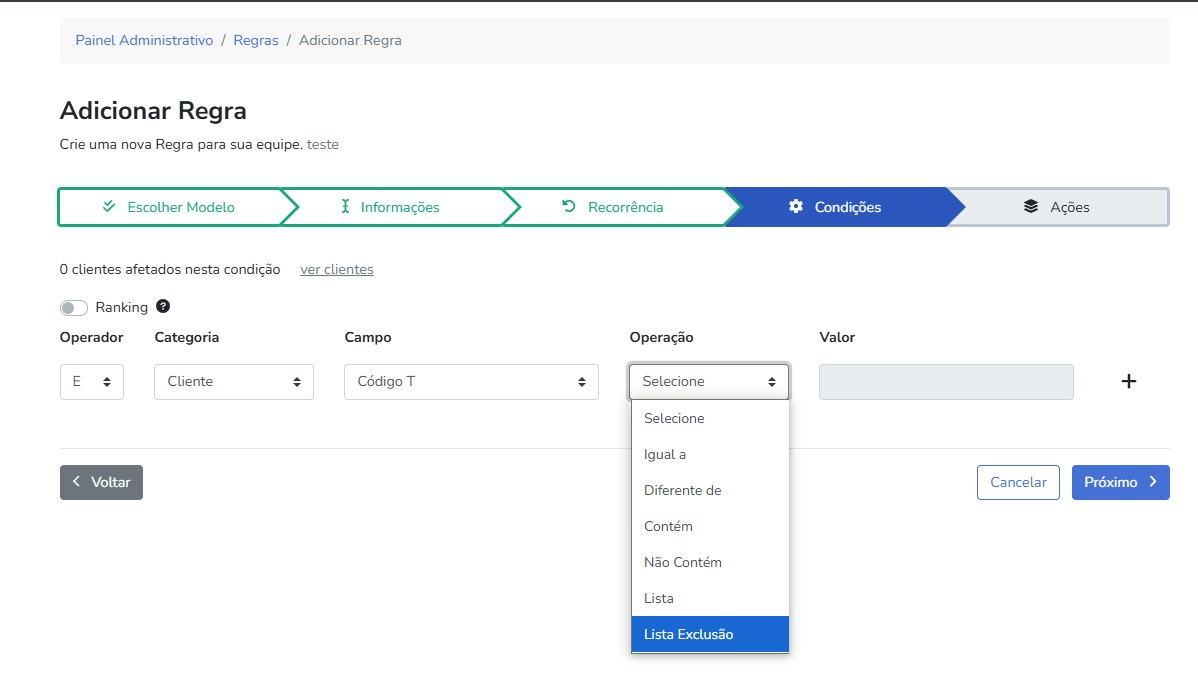Click the Próximo button

1120,482
